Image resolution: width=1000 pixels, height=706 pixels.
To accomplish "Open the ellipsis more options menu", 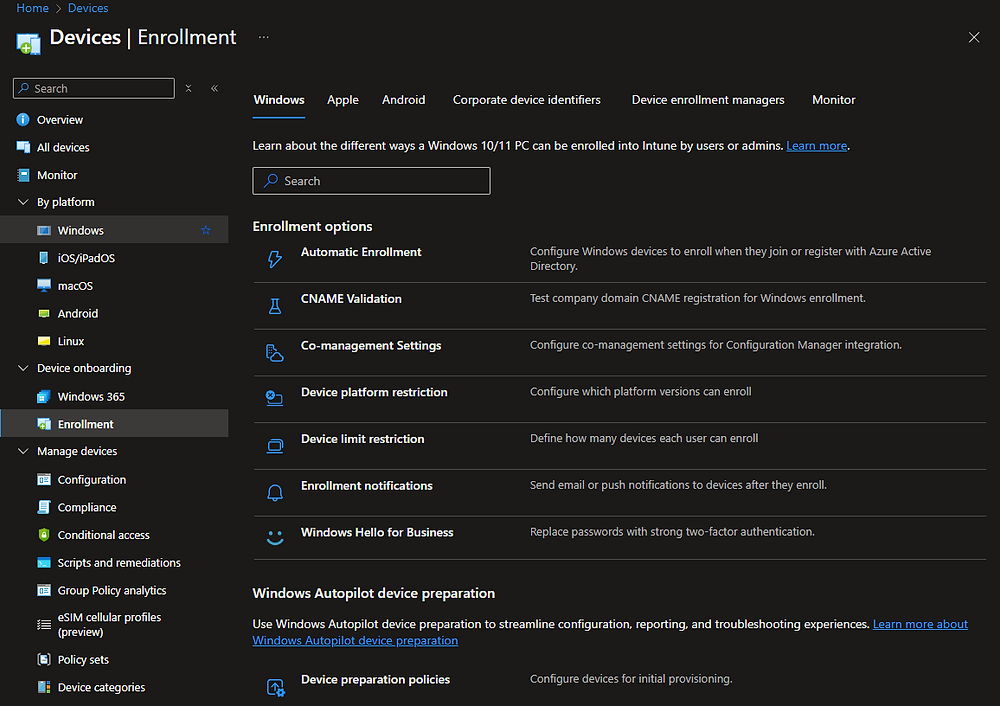I will pyautogui.click(x=263, y=37).
